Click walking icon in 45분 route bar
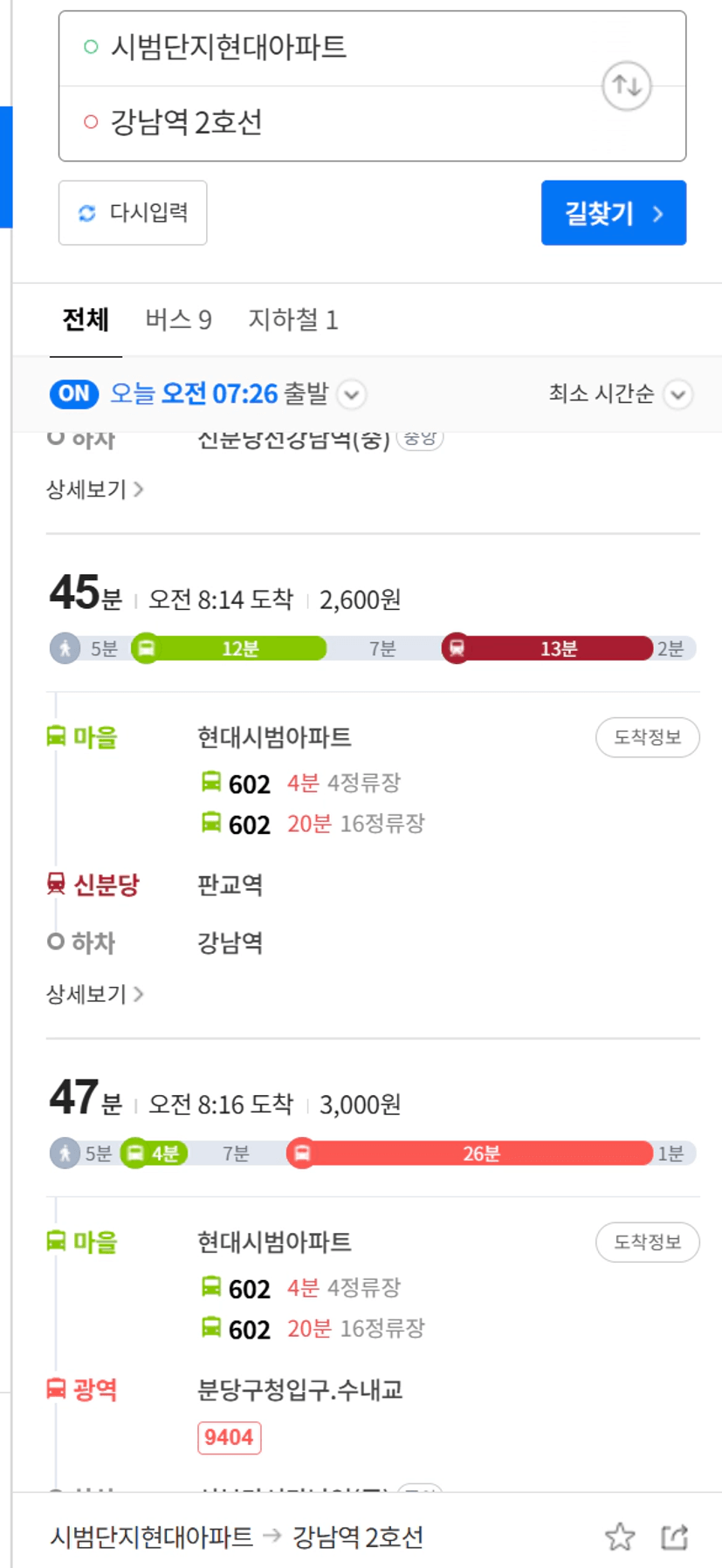This screenshot has width=722, height=1568. 65,648
